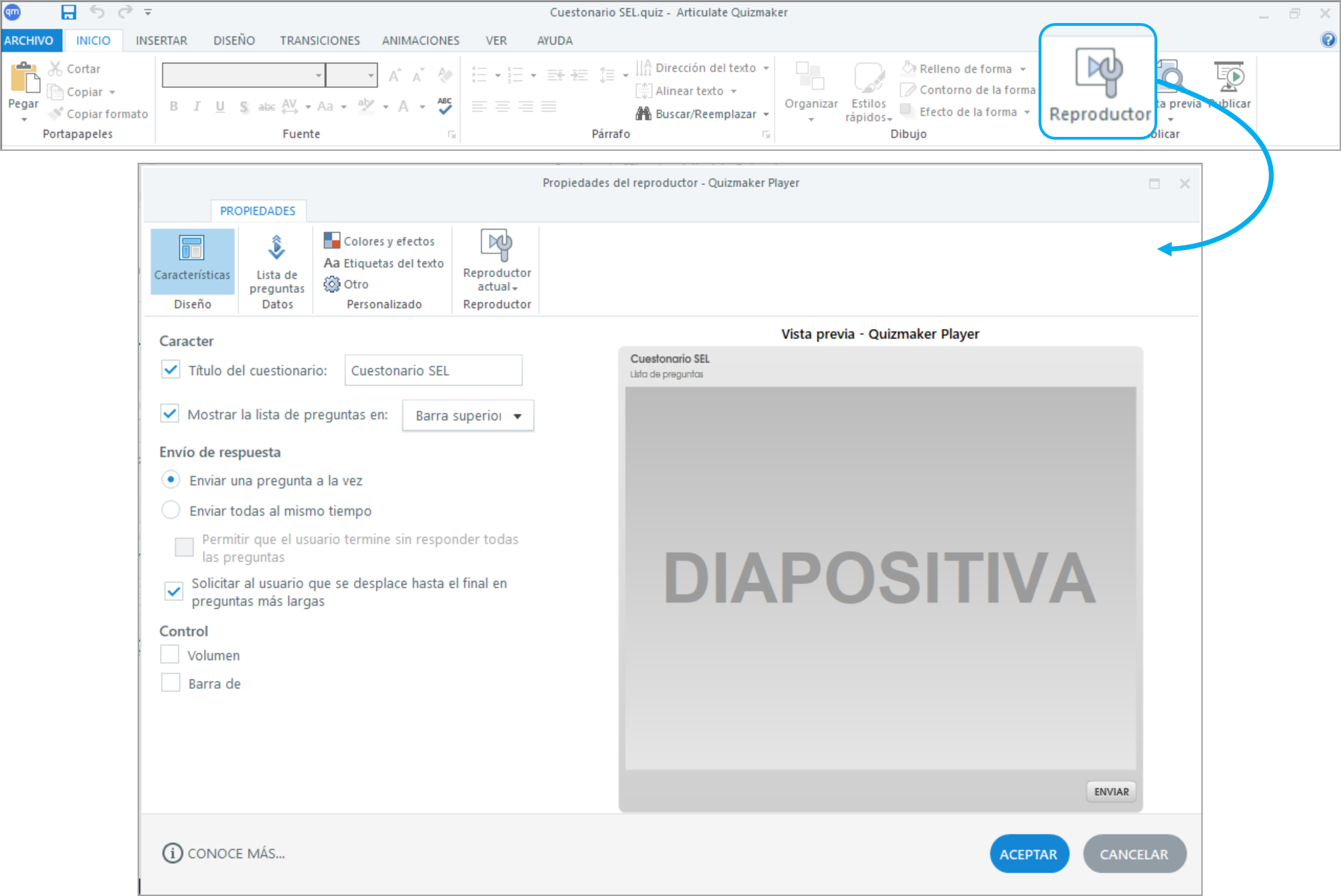Screen dimensions: 1341x896
Task: Click the Publicar icon
Action: pyautogui.click(x=1229, y=77)
